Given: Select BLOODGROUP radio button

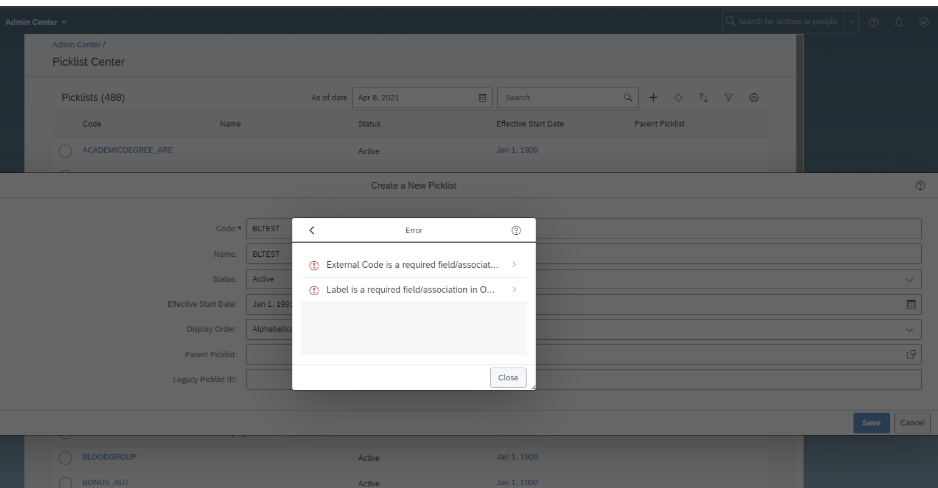Looking at the screenshot, I should point(65,458).
